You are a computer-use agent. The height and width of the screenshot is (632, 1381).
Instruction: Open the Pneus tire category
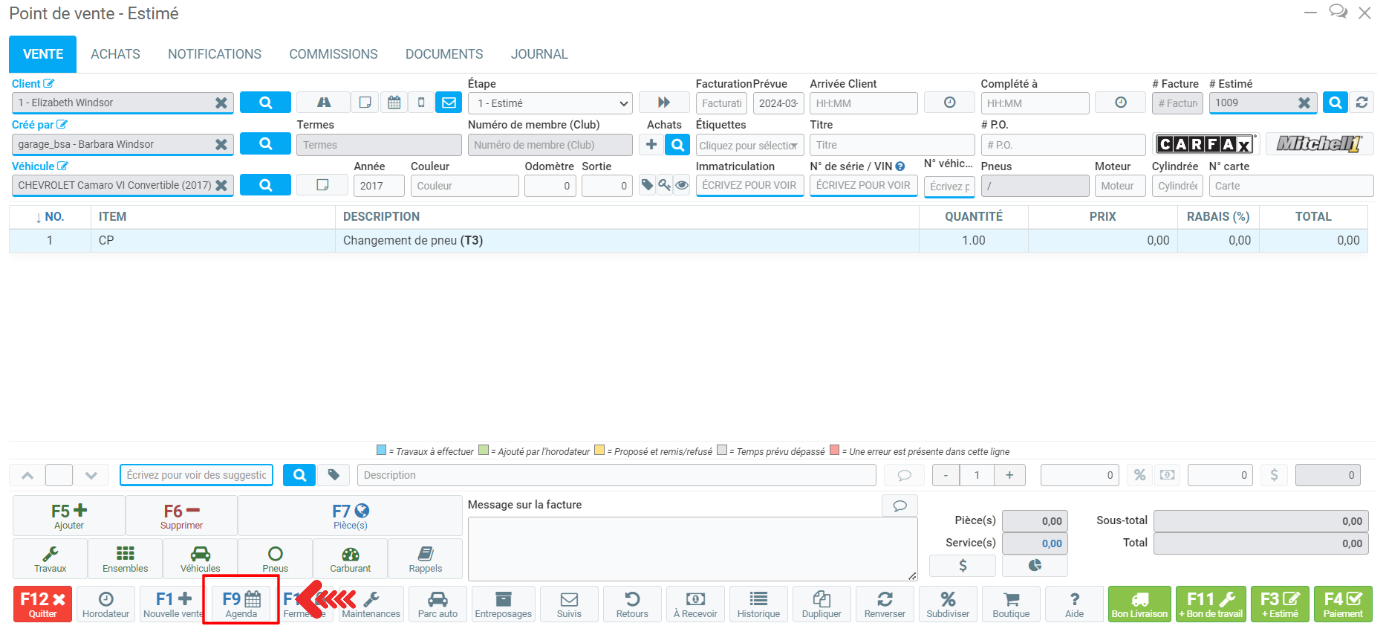(275, 558)
